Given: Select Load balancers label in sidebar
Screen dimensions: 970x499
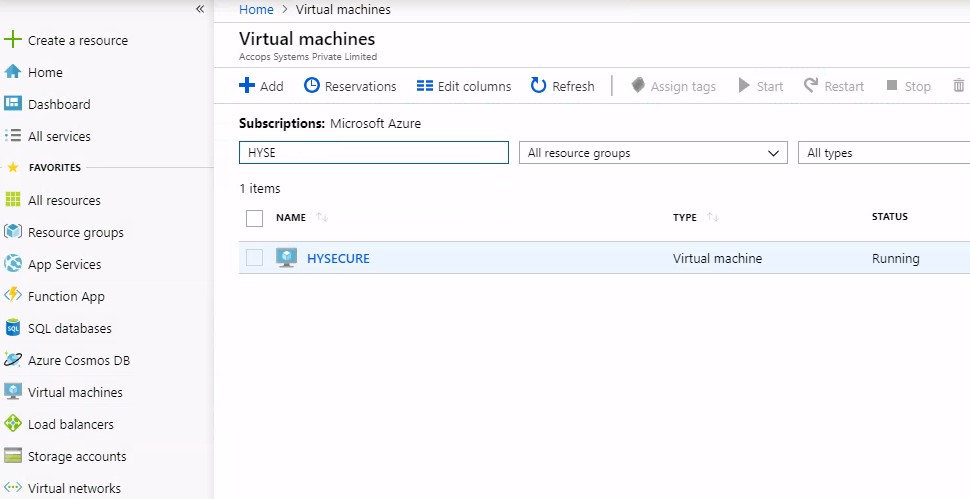Looking at the screenshot, I should click(x=71, y=424).
